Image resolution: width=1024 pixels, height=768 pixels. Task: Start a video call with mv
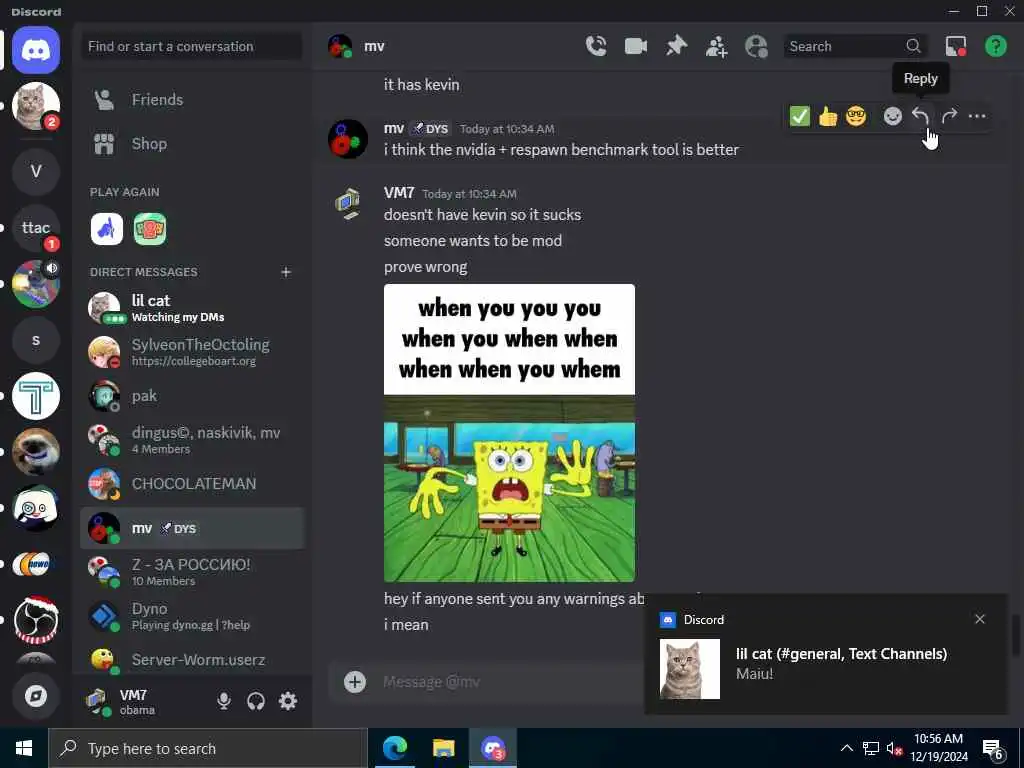click(x=635, y=46)
